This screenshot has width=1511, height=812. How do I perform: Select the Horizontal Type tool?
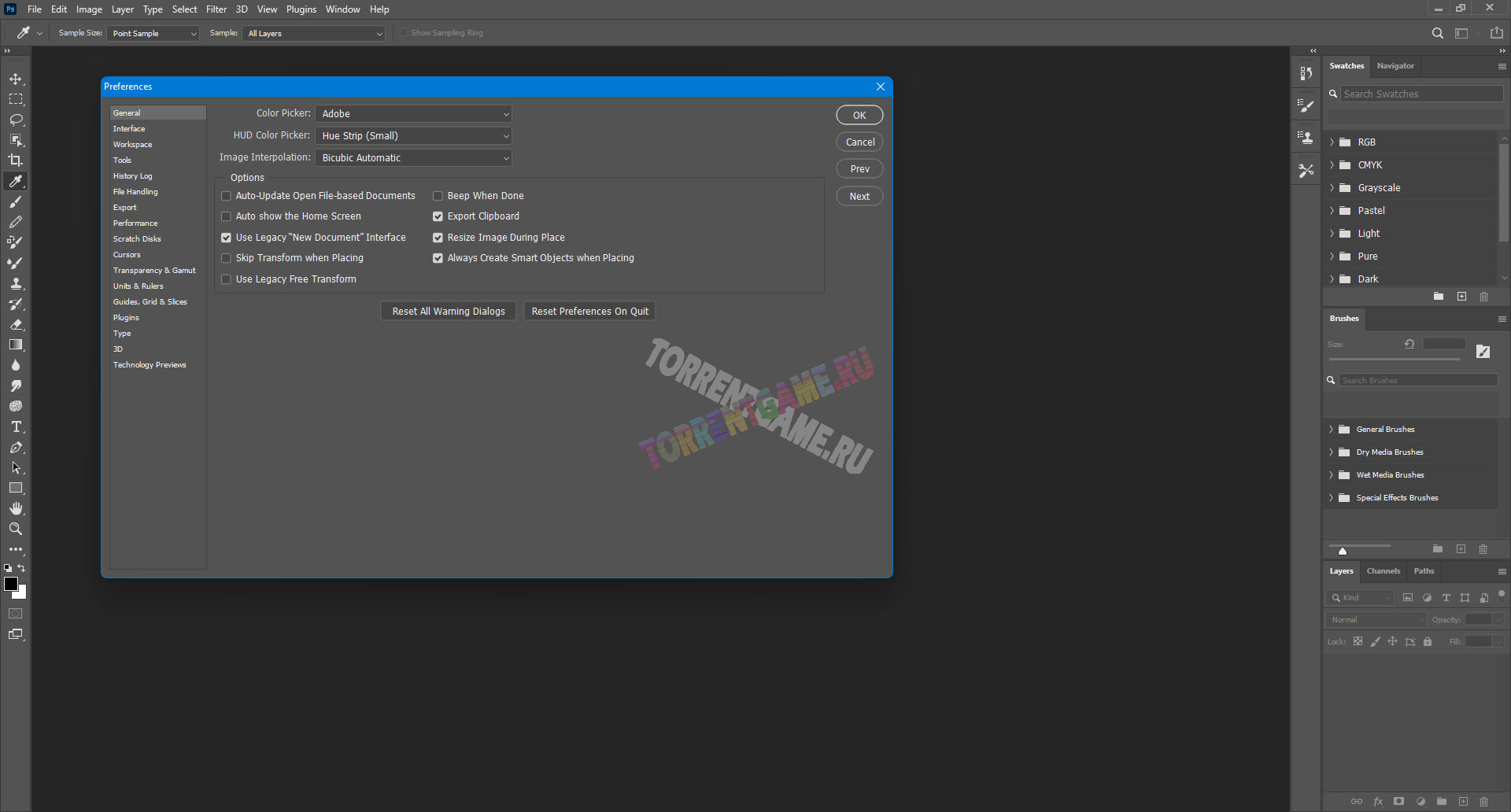click(16, 427)
